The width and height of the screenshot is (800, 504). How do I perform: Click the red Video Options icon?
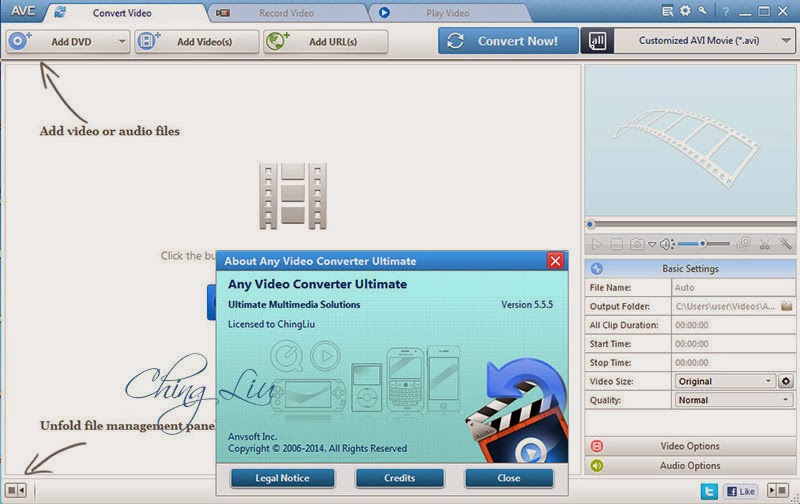coord(596,446)
